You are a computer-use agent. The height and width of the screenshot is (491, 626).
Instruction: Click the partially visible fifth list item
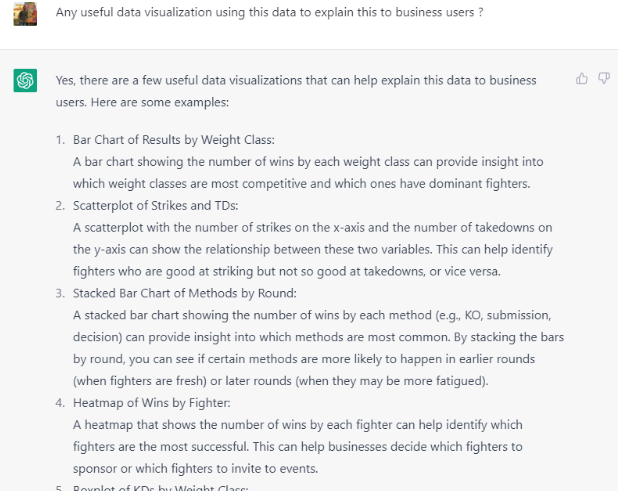coord(160,487)
